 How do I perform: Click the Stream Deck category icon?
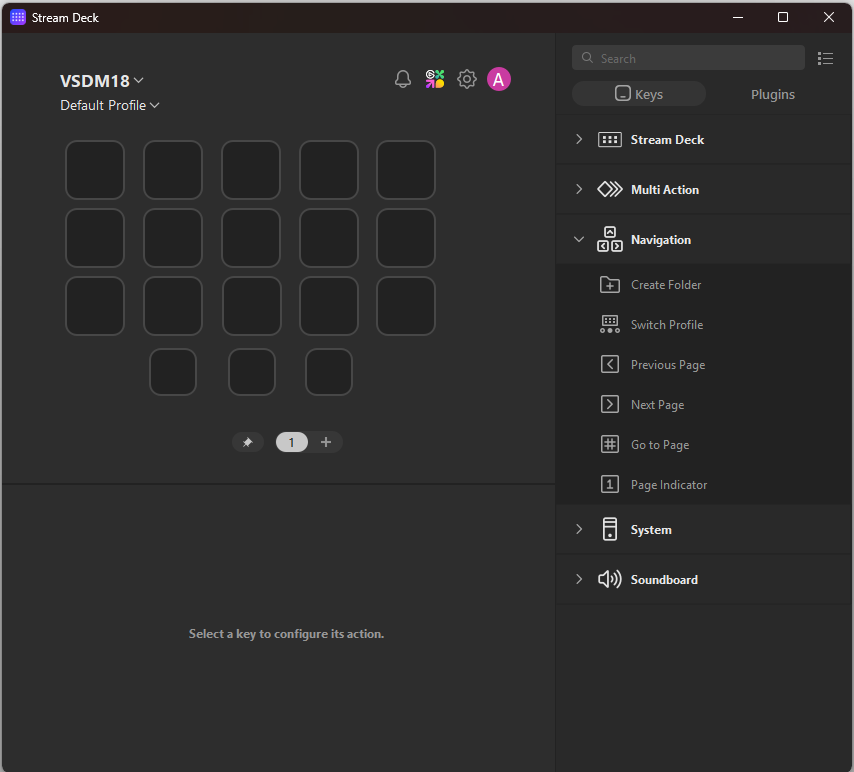(x=609, y=140)
